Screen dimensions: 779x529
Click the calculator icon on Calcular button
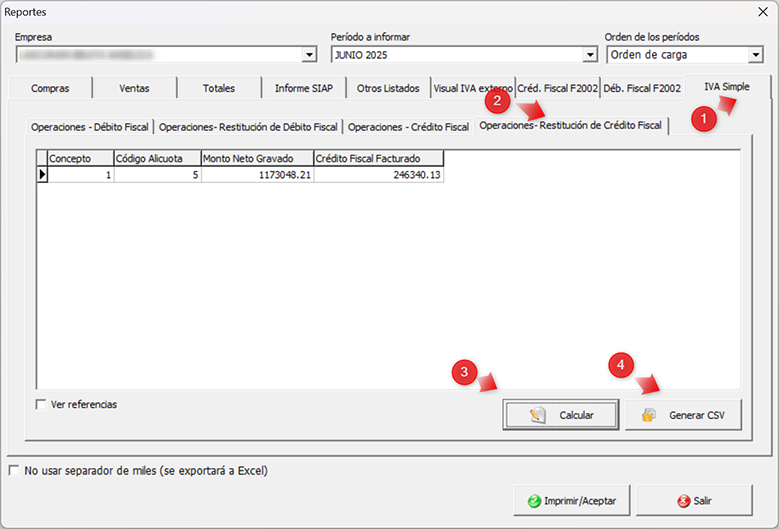537,415
